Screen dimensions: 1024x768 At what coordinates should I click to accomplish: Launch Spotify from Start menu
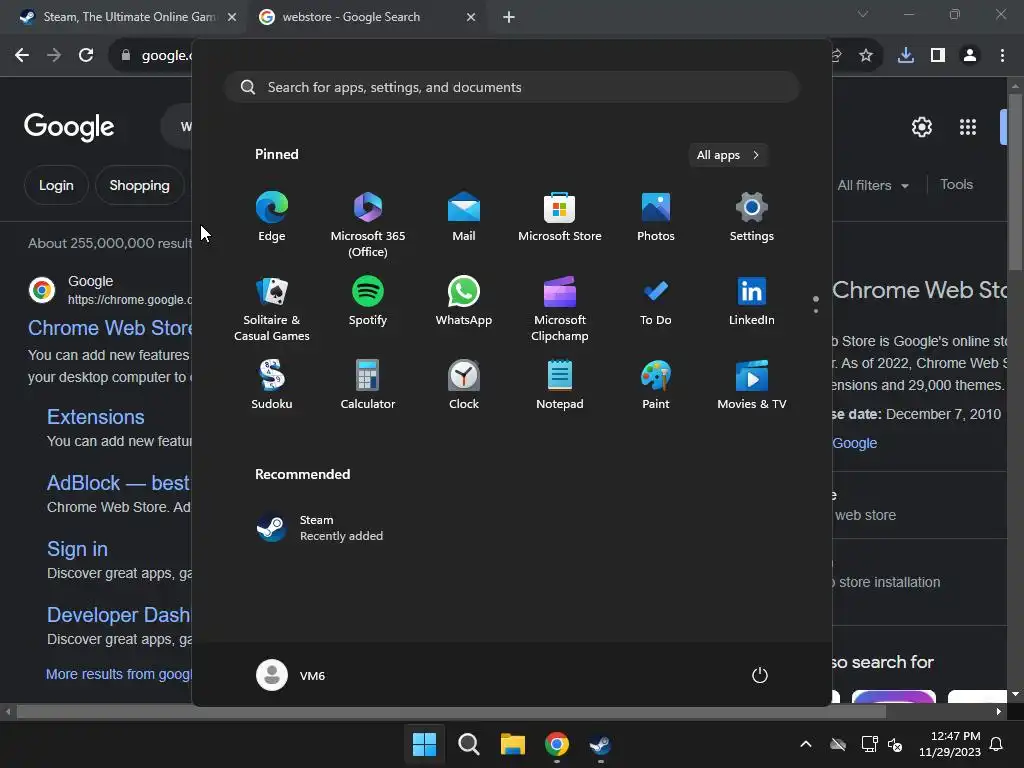click(x=368, y=301)
